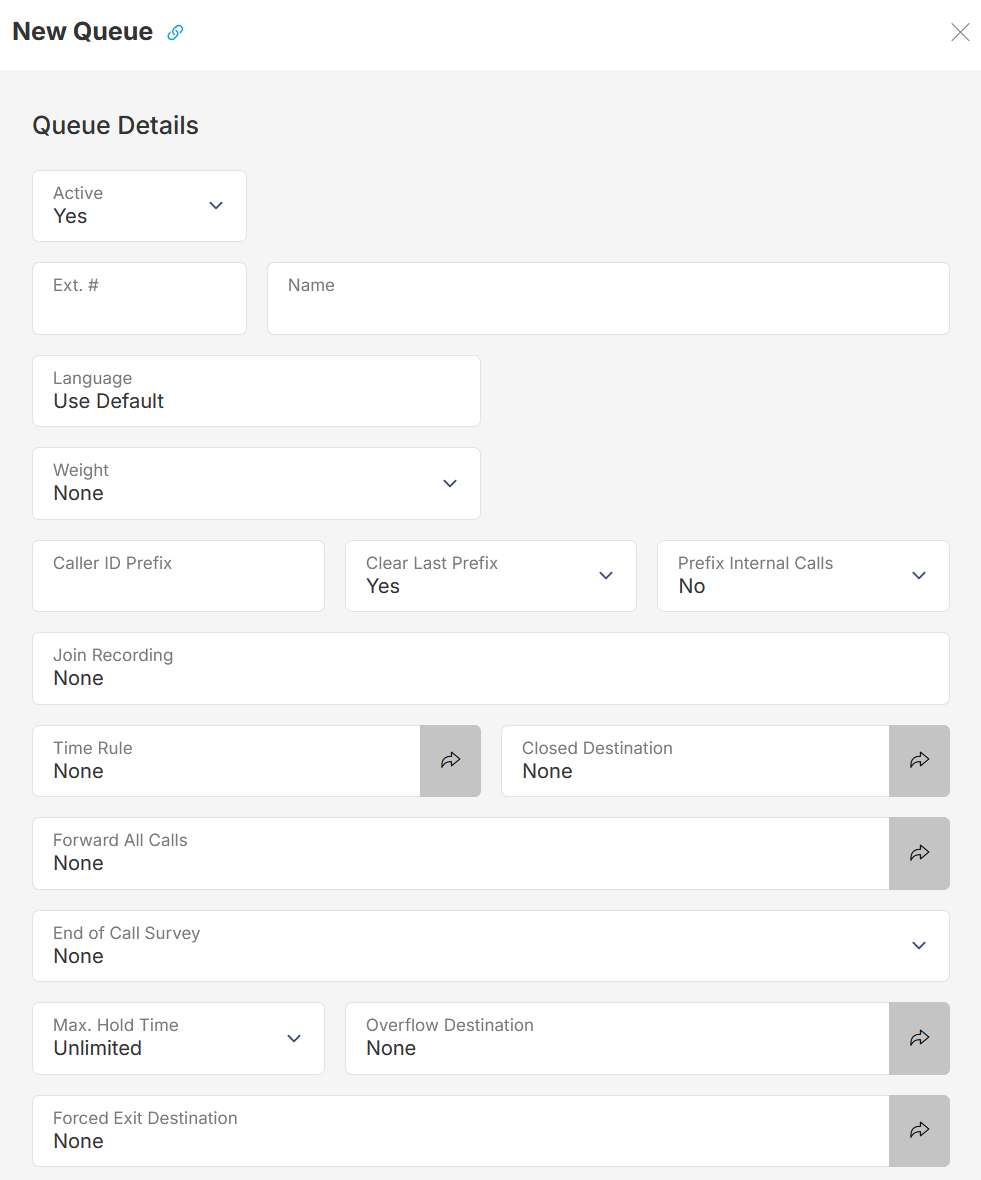Viewport: 981px width, 1180px height.
Task: Expand the End of Call Survey dropdown
Action: click(918, 945)
